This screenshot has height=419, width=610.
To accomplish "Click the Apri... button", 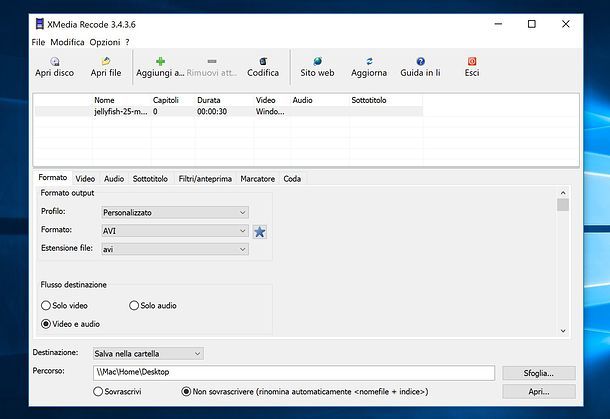I will (x=539, y=391).
